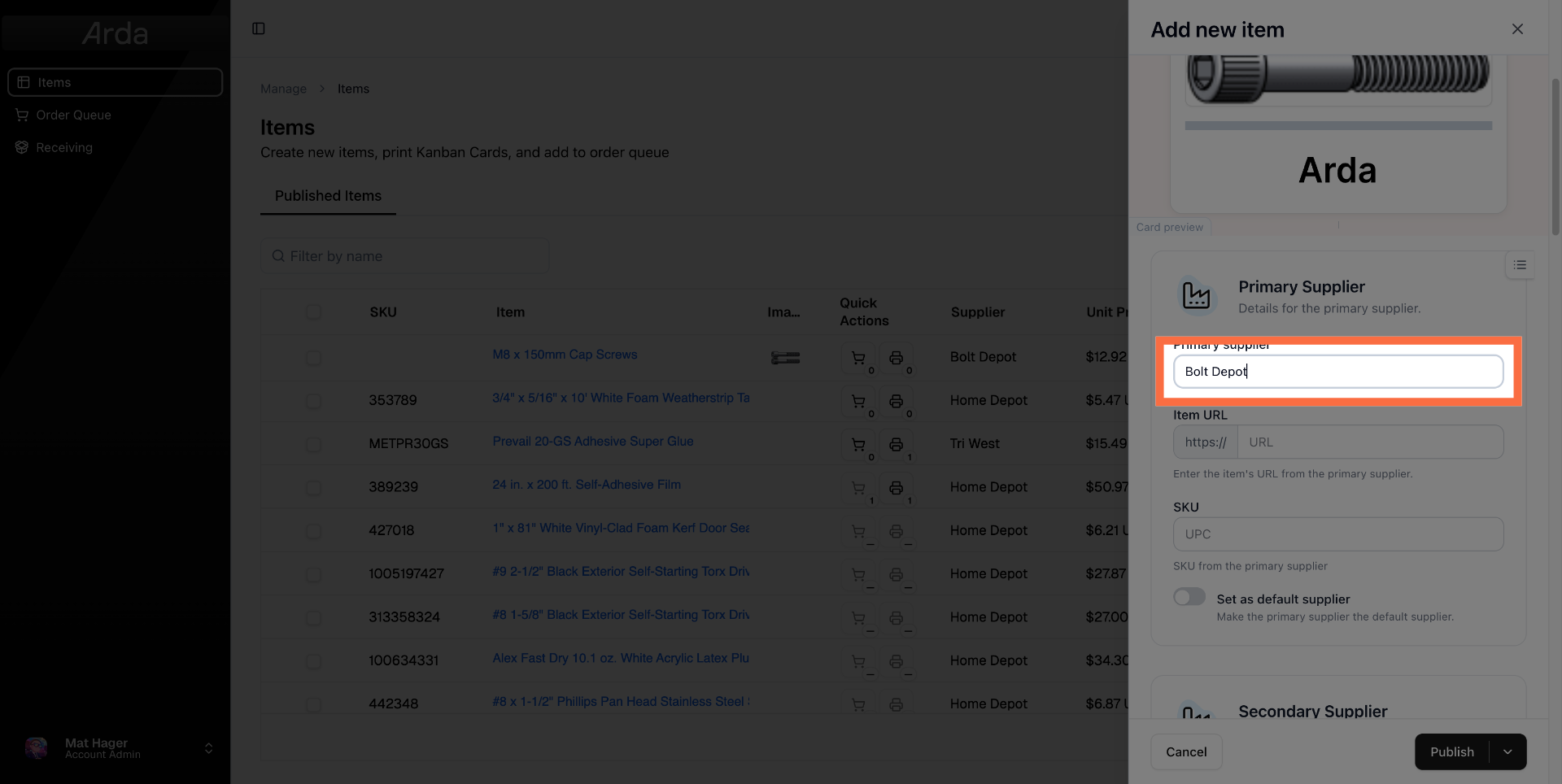
Task: Switch to the Published Items tab
Action: click(x=328, y=196)
